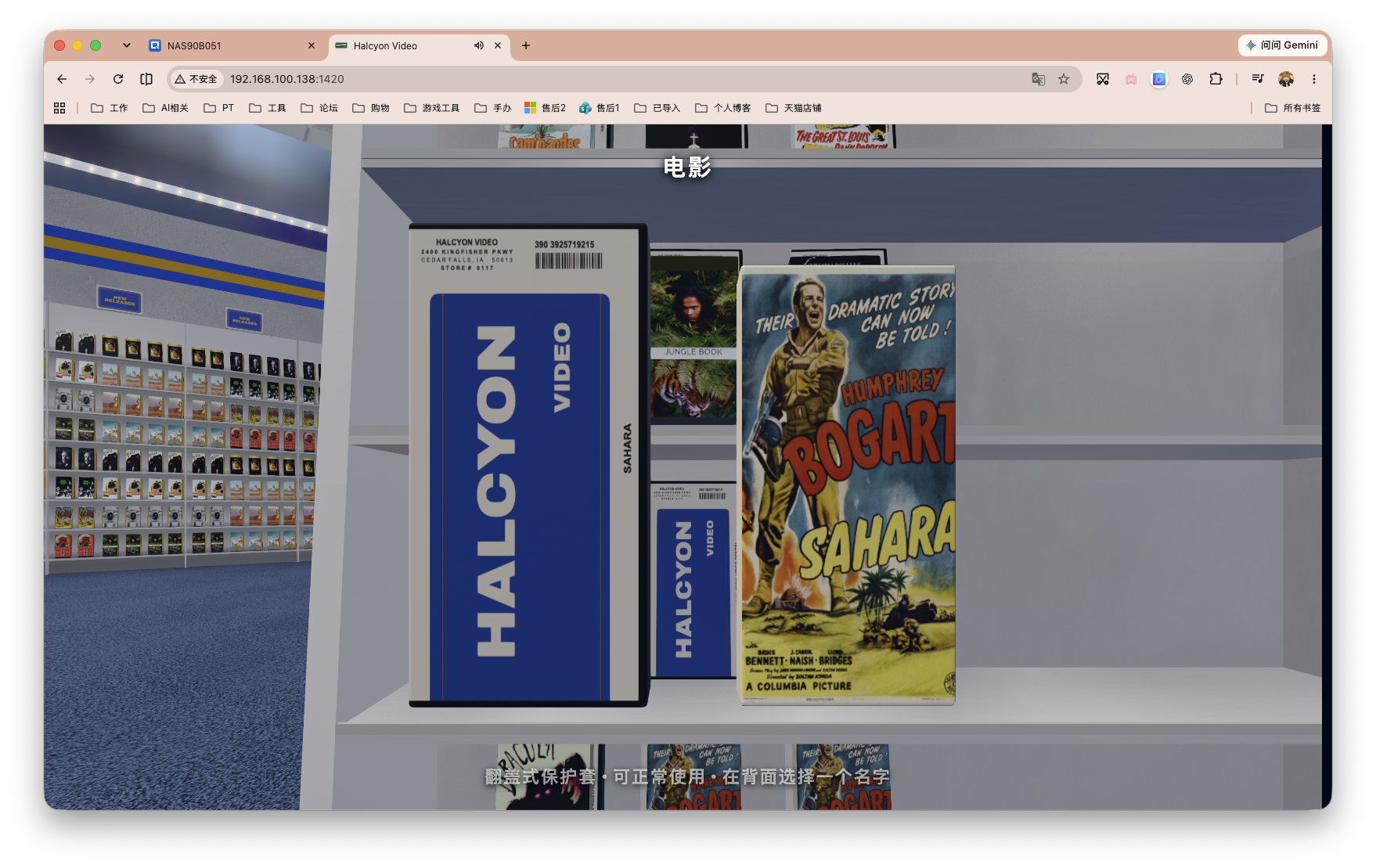Open the 购物 bookmark folder
This screenshot has height=868, width=1376.
coord(371,108)
